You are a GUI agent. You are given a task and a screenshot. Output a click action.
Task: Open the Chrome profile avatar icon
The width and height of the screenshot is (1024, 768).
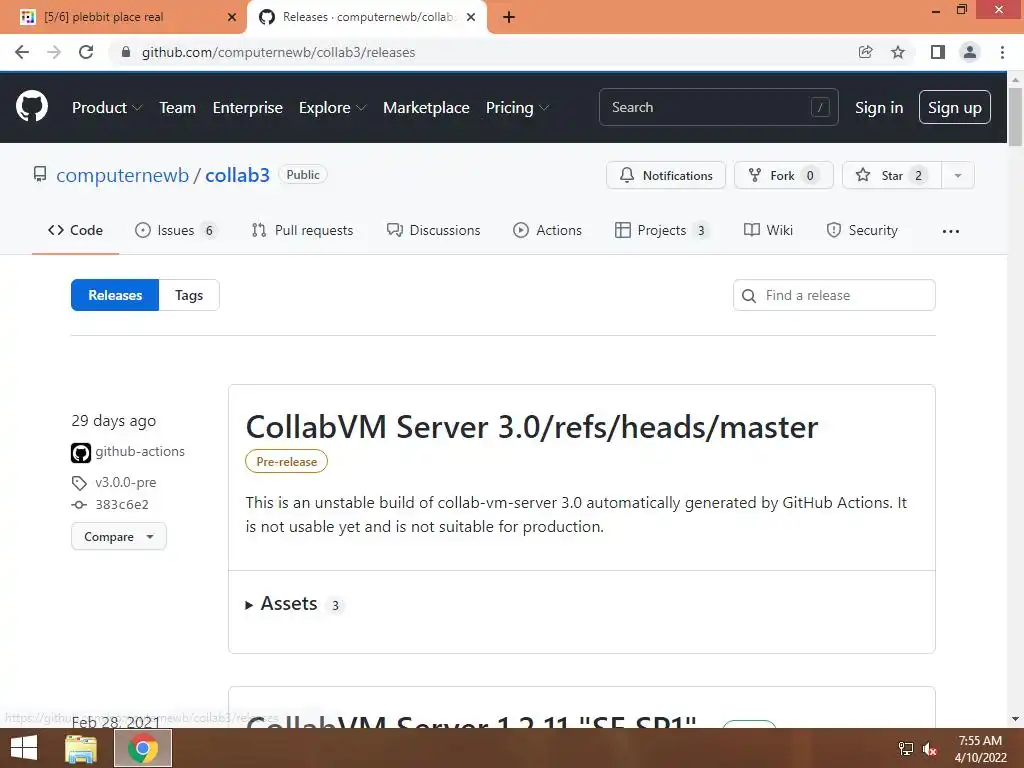coord(970,52)
